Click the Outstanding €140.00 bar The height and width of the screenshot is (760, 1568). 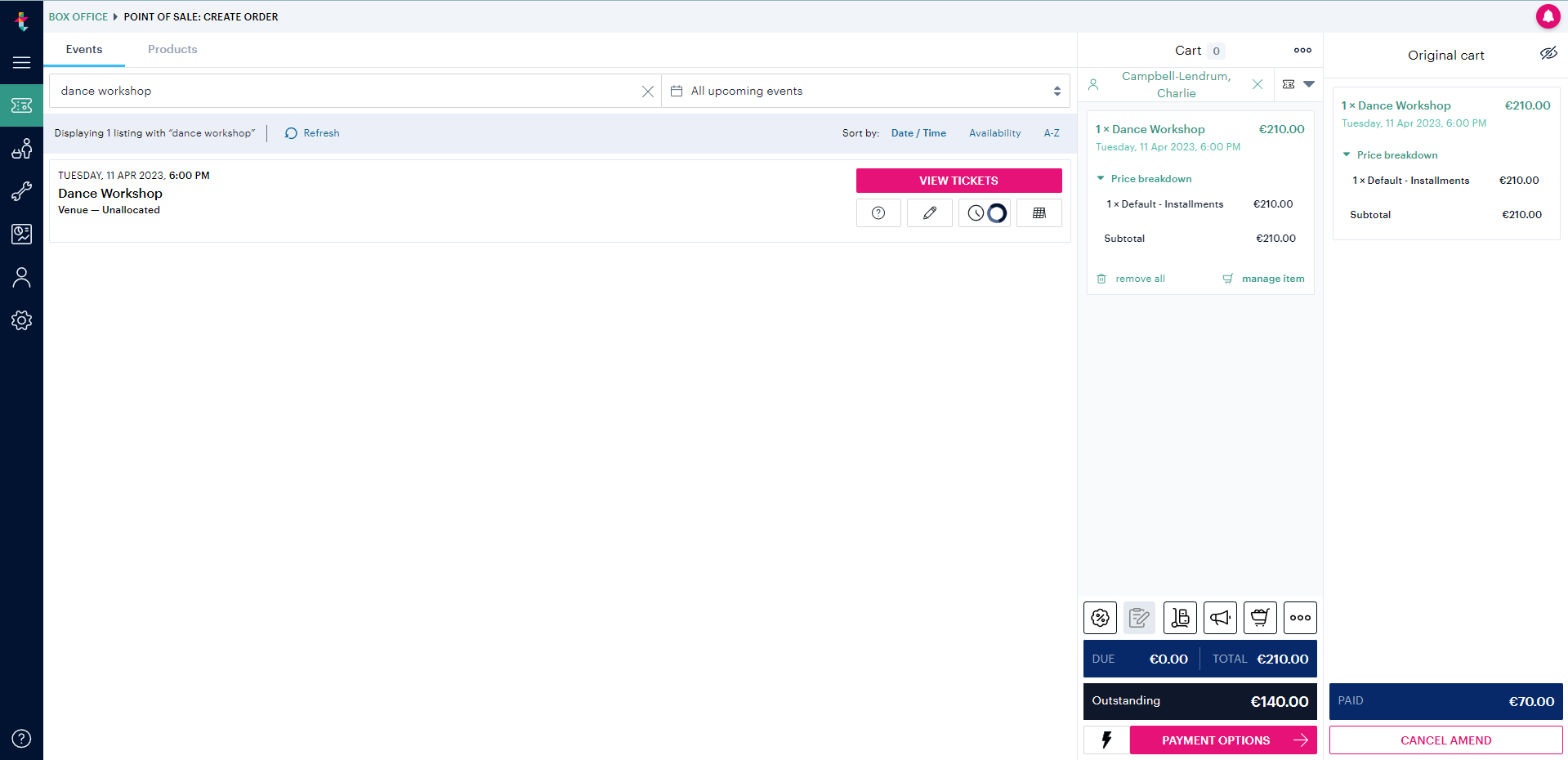(1199, 701)
